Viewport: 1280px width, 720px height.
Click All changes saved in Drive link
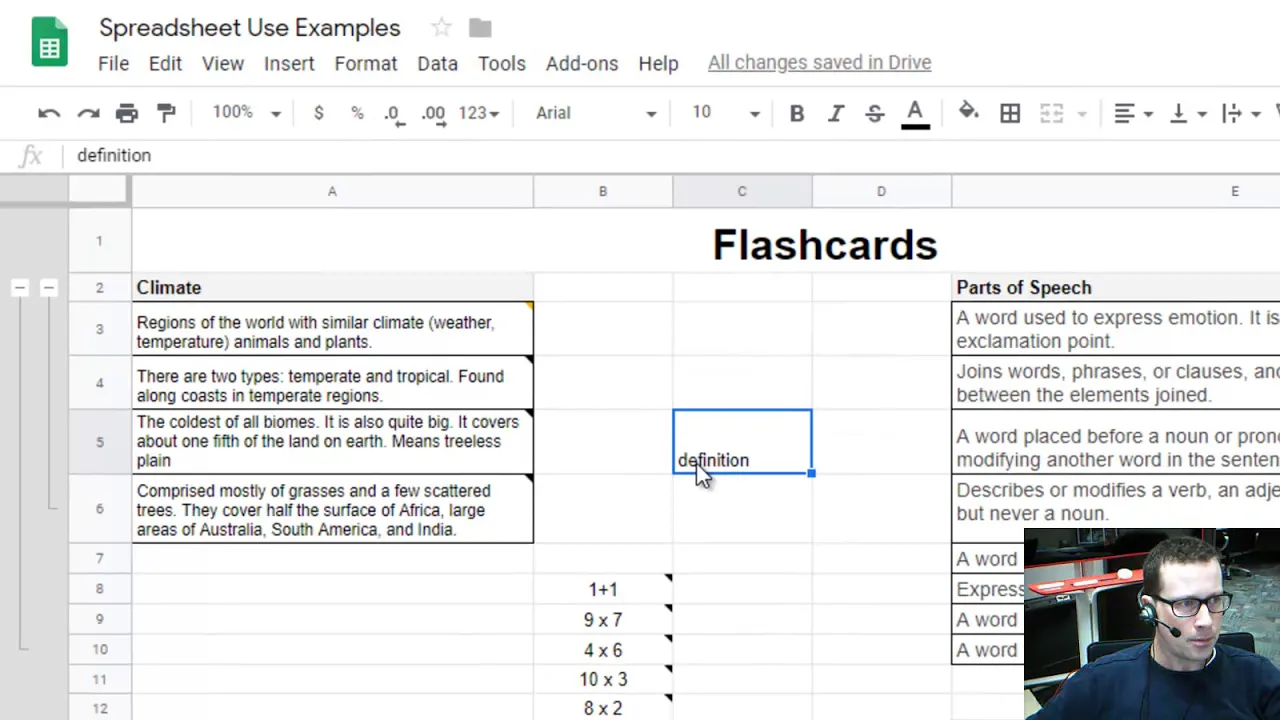pyautogui.click(x=819, y=62)
